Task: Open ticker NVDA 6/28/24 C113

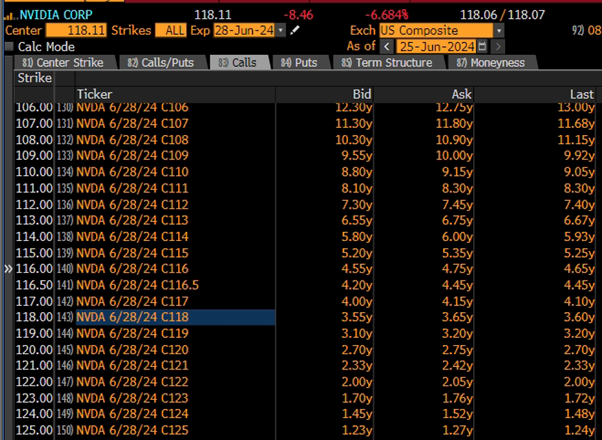Action: [x=132, y=220]
